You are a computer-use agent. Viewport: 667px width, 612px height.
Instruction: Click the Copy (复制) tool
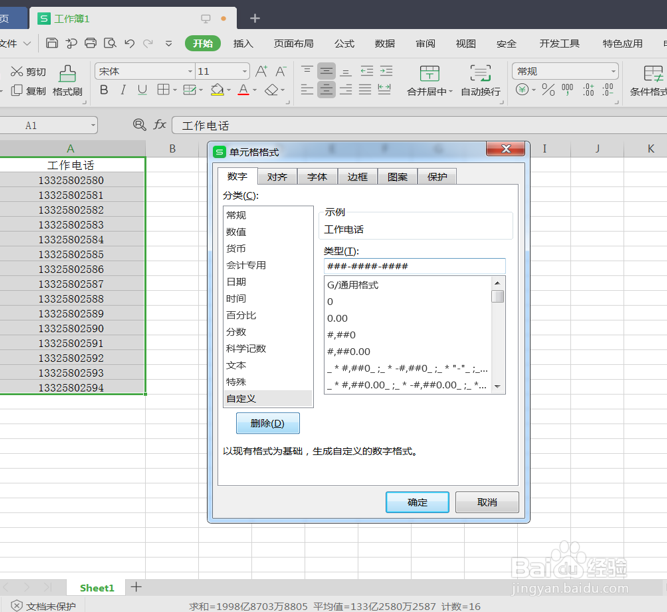coord(28,91)
